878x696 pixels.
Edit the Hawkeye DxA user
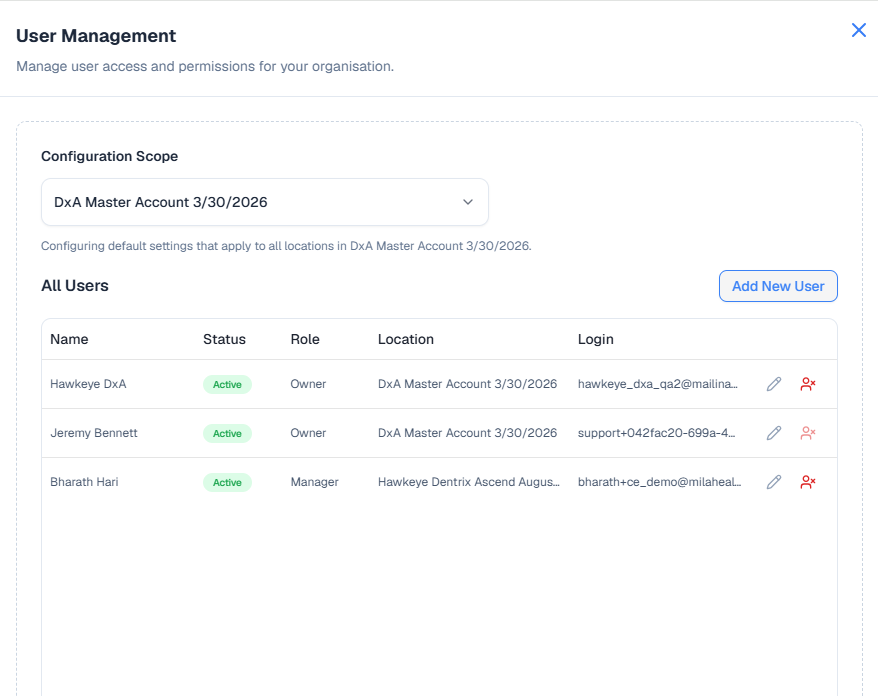(773, 384)
